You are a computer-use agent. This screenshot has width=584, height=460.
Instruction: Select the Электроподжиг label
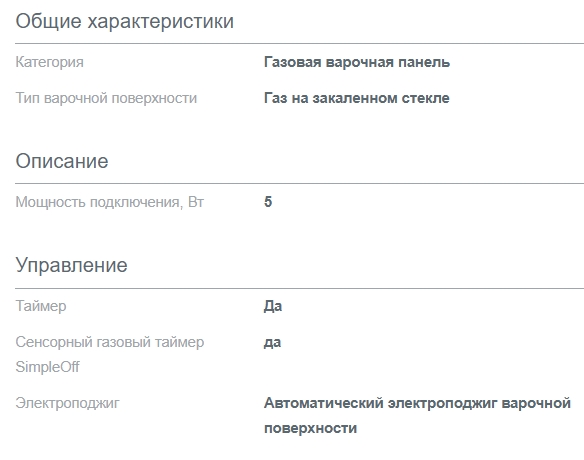point(67,403)
